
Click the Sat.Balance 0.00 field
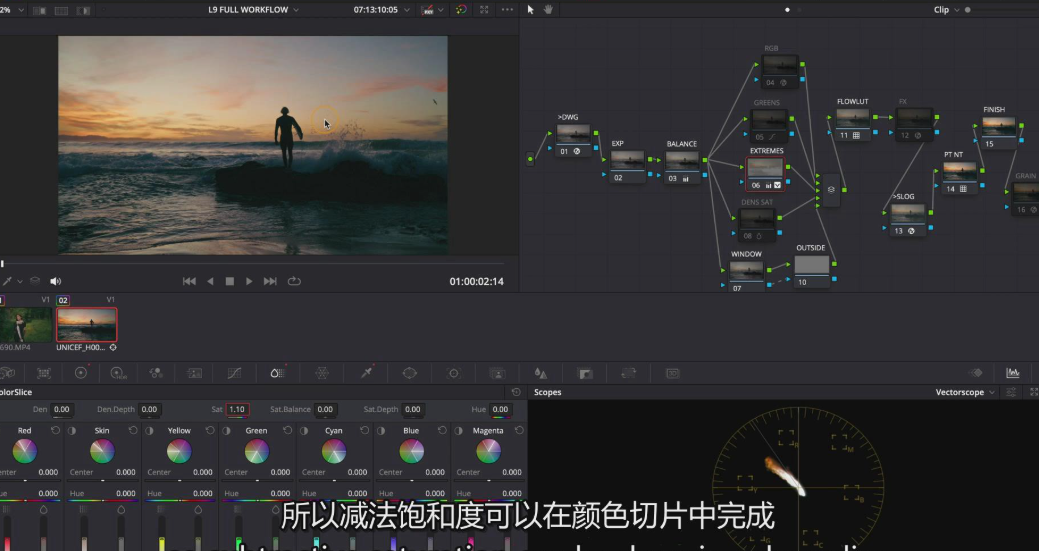[325, 409]
